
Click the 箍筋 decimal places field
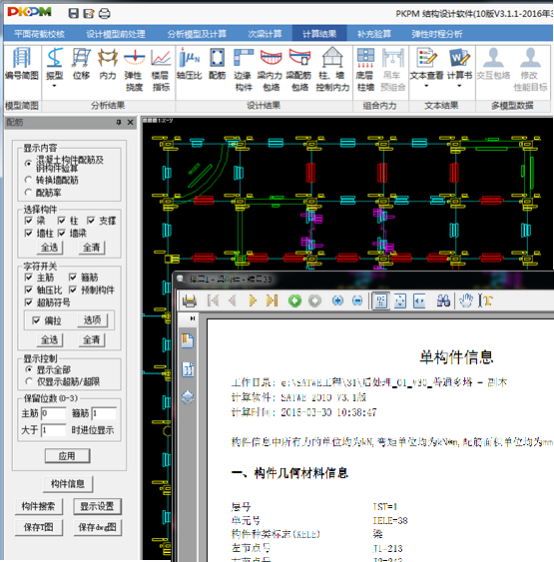click(104, 413)
